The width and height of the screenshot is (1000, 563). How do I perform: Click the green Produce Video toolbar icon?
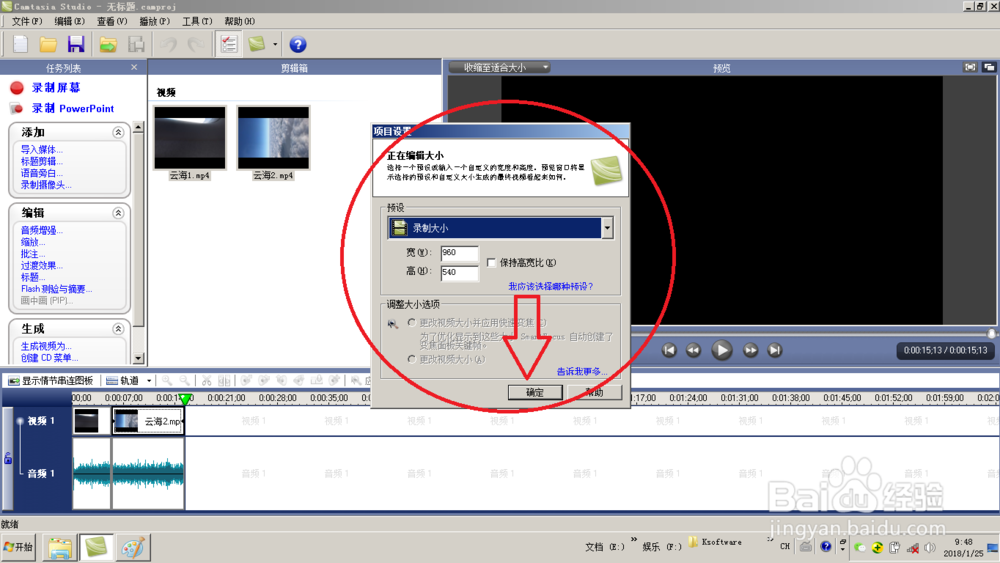(257, 44)
